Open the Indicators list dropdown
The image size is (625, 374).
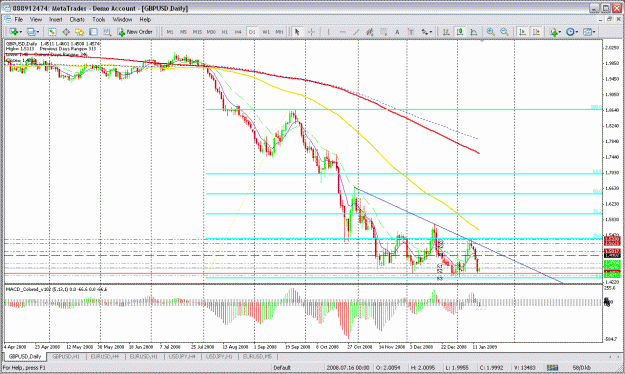[555, 32]
